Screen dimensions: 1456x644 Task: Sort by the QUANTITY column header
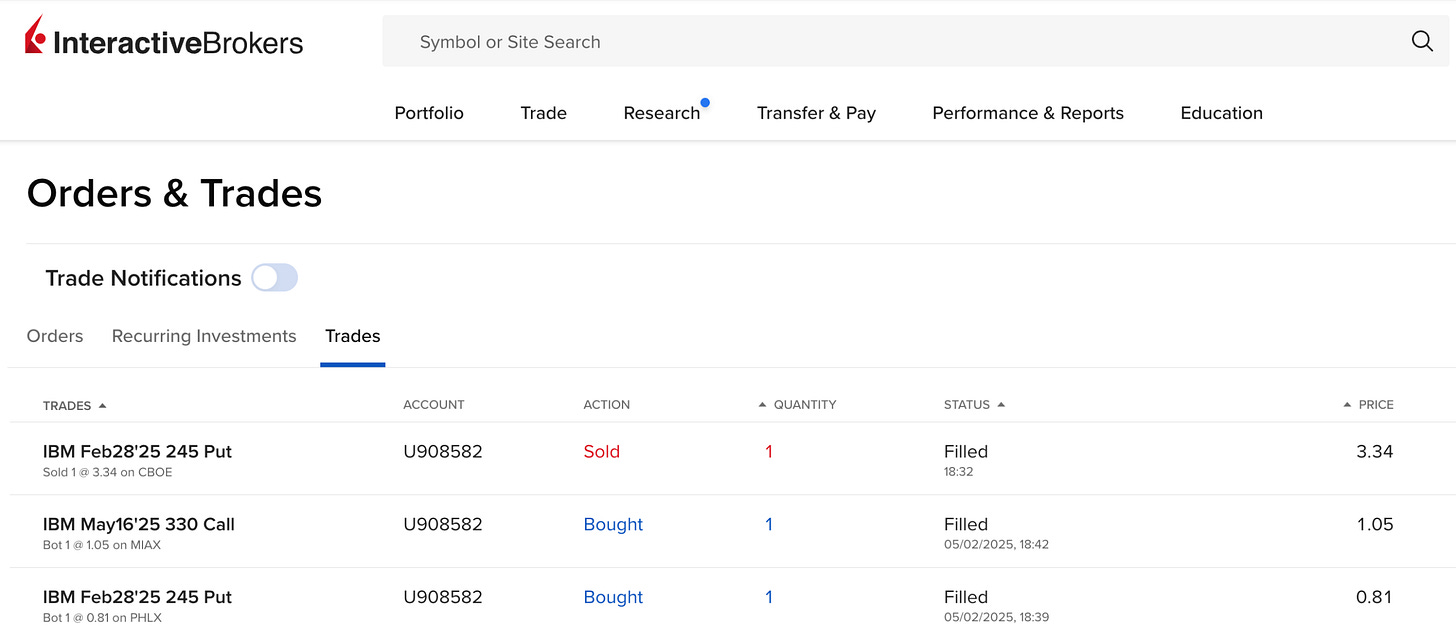point(797,405)
